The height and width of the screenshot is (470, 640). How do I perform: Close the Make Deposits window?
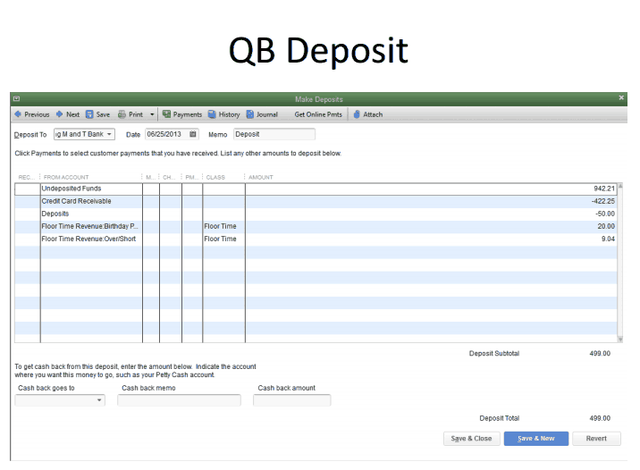621,98
